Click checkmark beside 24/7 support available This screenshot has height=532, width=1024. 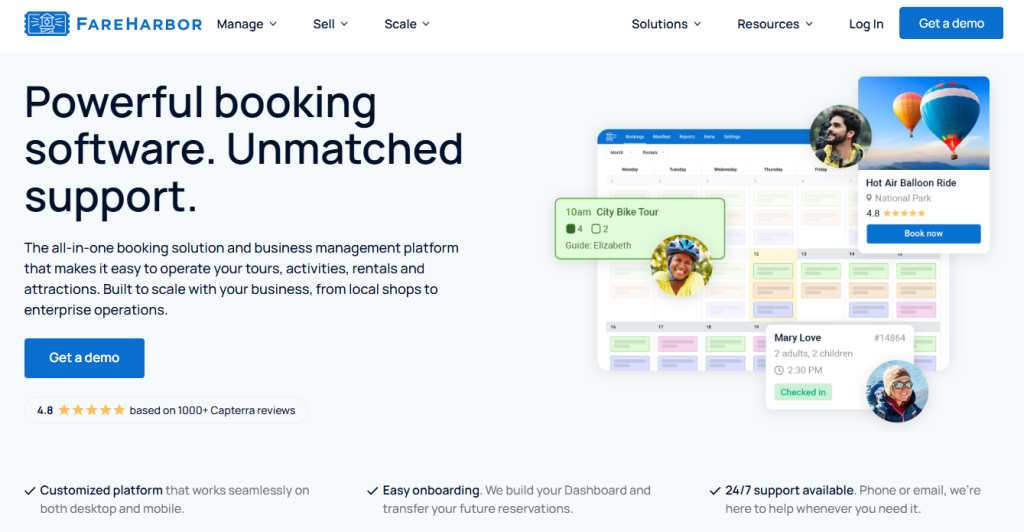tap(714, 491)
